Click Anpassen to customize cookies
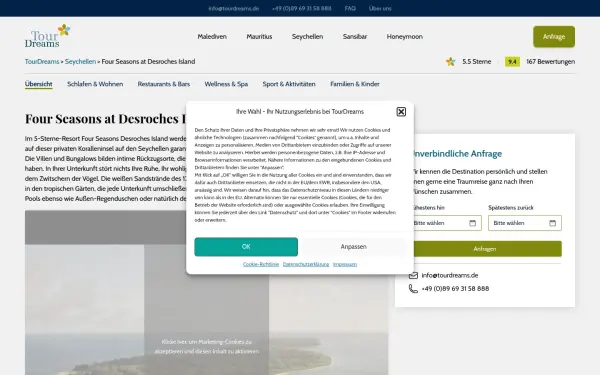Image resolution: width=600 pixels, height=375 pixels. click(x=354, y=247)
